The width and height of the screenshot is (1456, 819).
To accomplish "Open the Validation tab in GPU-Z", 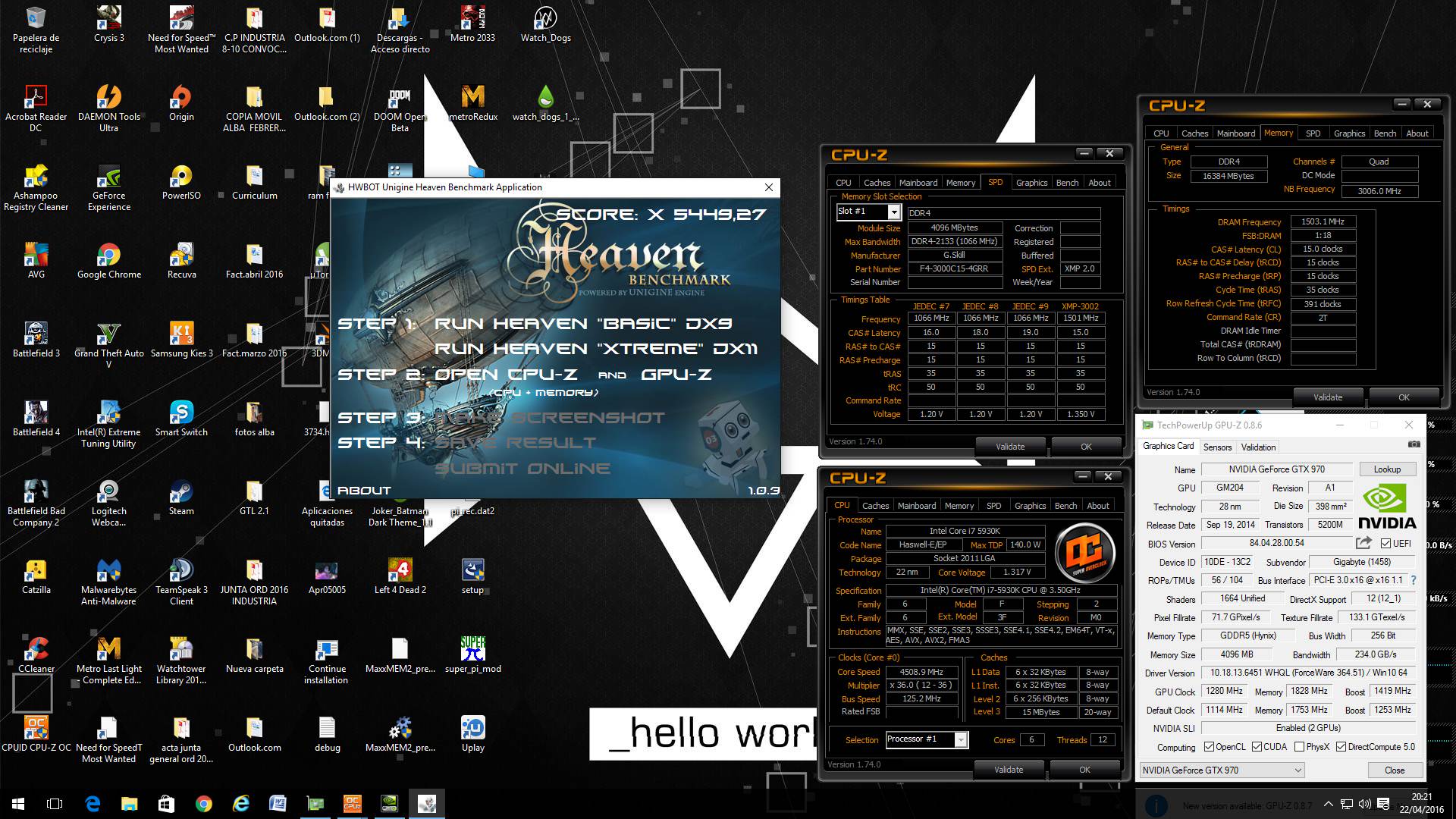I will (x=1258, y=447).
